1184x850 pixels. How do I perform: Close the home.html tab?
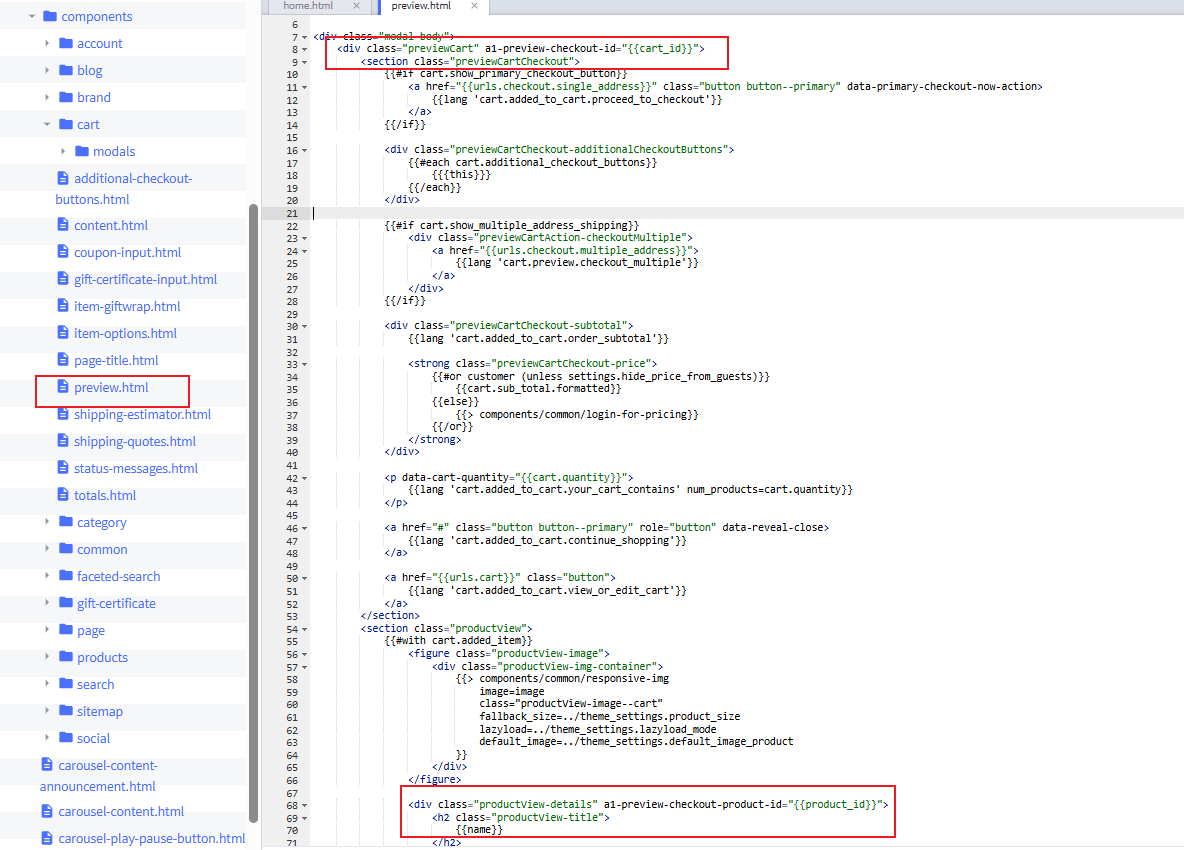(x=356, y=6)
